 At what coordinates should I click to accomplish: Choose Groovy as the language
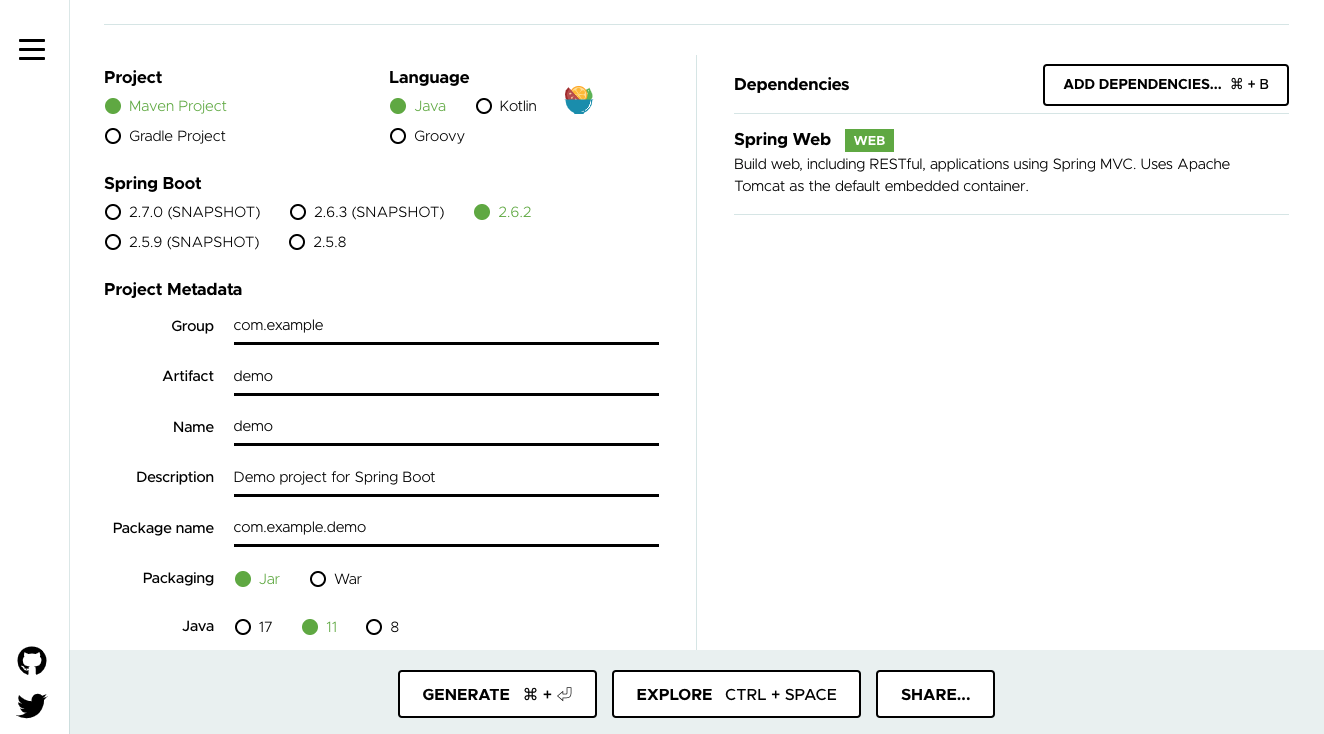click(x=427, y=136)
